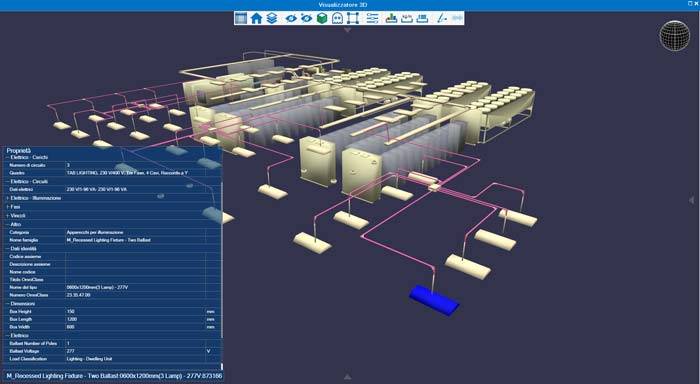Viewport: 700px width, 384px height.
Task: Select Ballast Number of Poles row
Action: (112, 344)
